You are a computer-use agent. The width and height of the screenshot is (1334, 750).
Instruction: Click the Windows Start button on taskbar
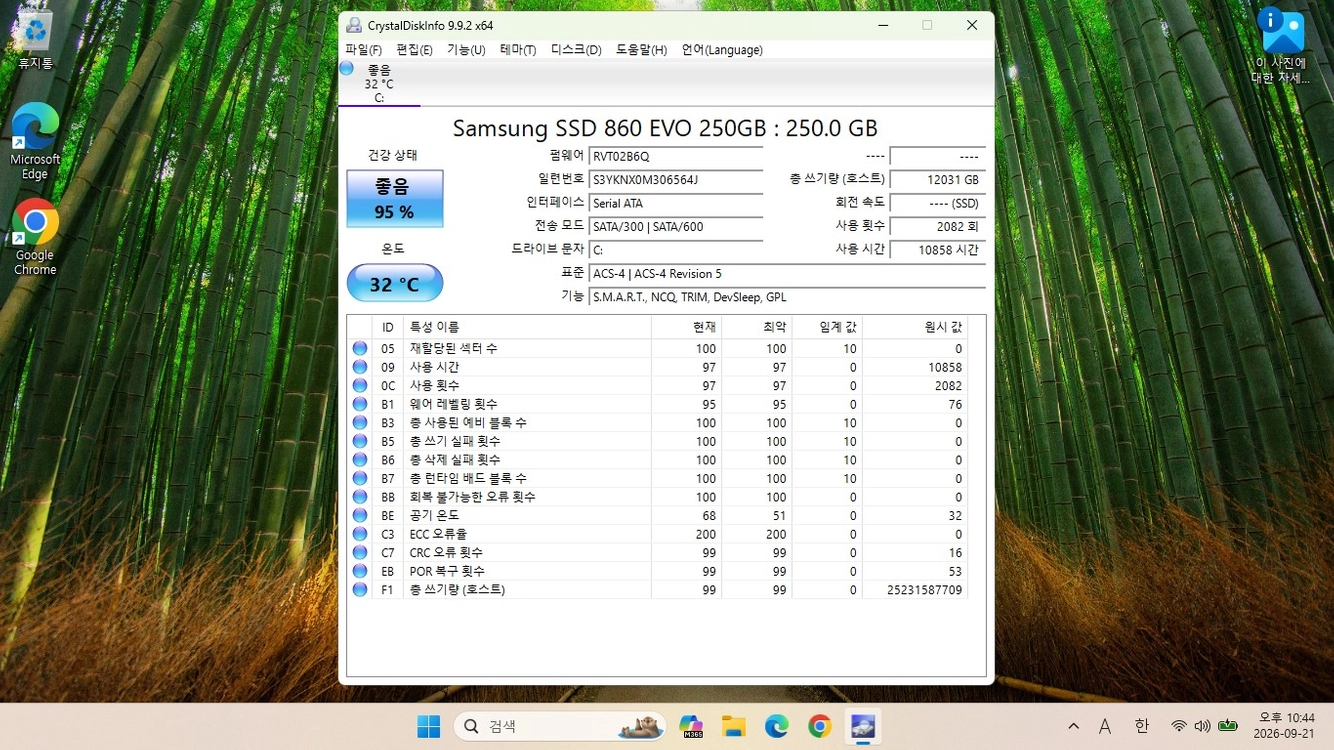(429, 726)
